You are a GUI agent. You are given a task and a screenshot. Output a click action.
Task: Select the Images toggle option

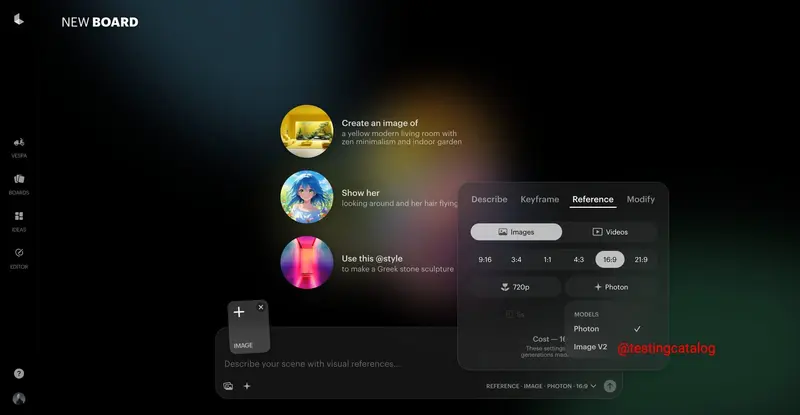516,232
